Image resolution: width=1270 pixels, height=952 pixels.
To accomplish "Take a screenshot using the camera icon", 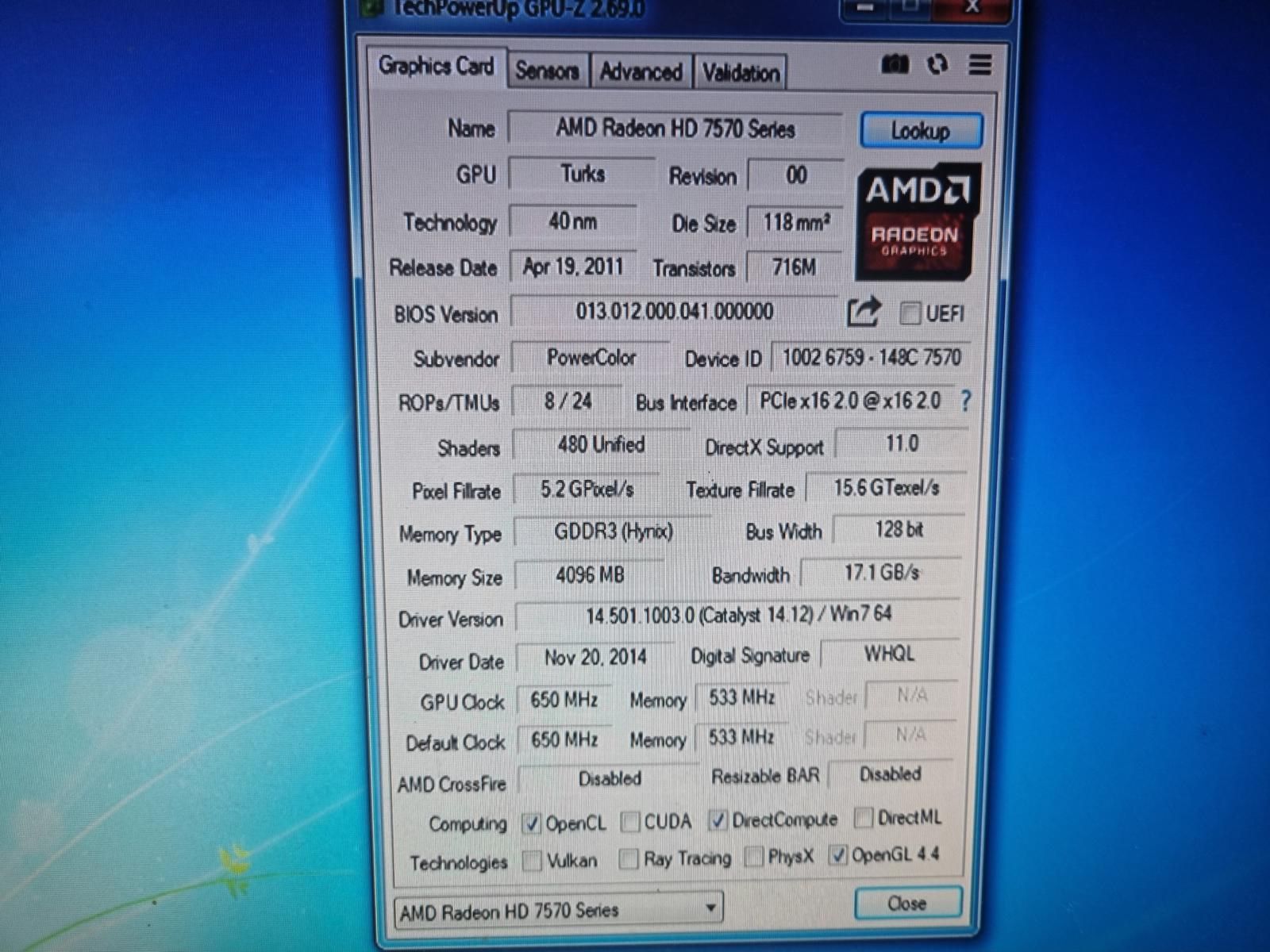I will click(895, 64).
